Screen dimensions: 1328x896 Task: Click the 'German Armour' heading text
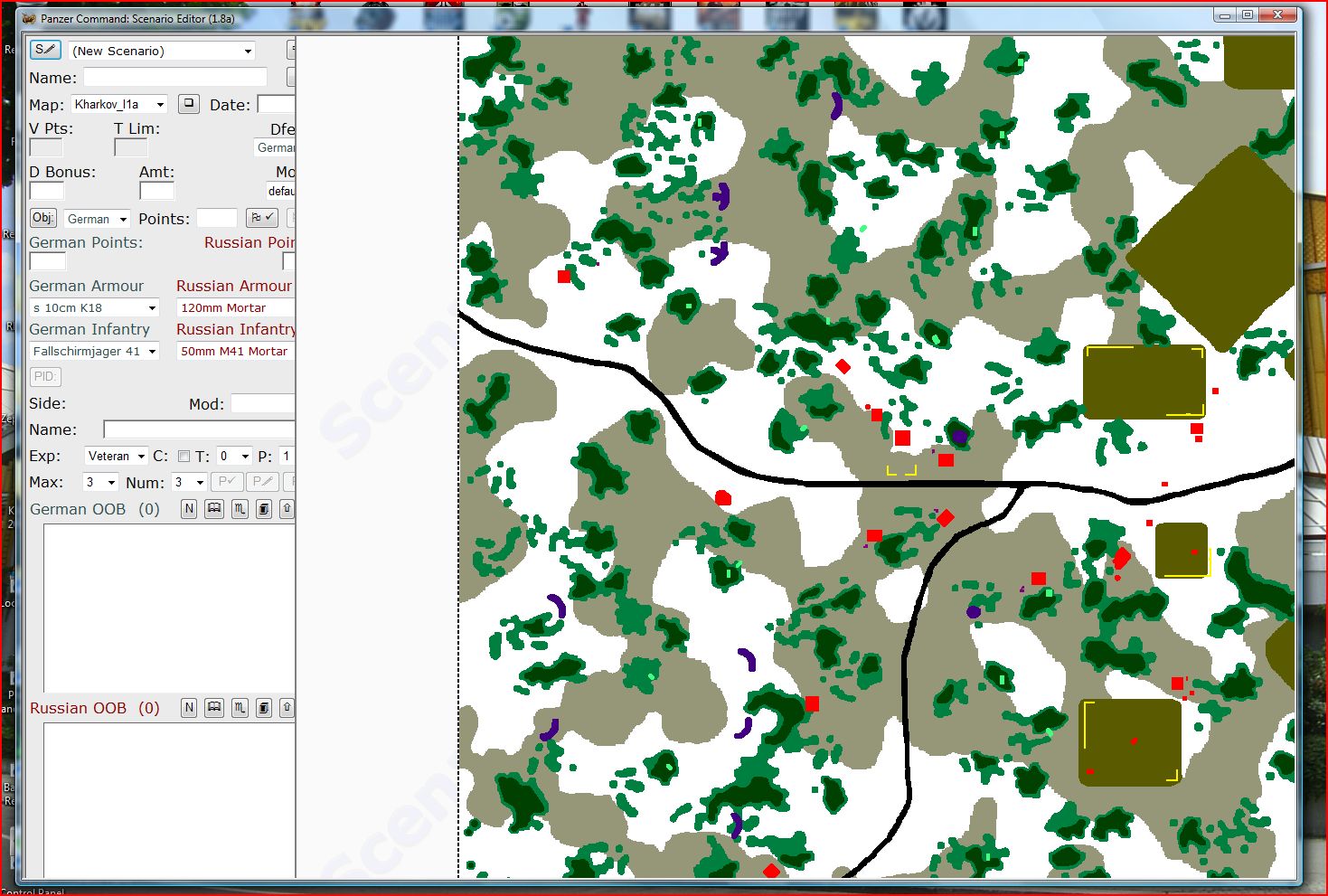(x=87, y=286)
